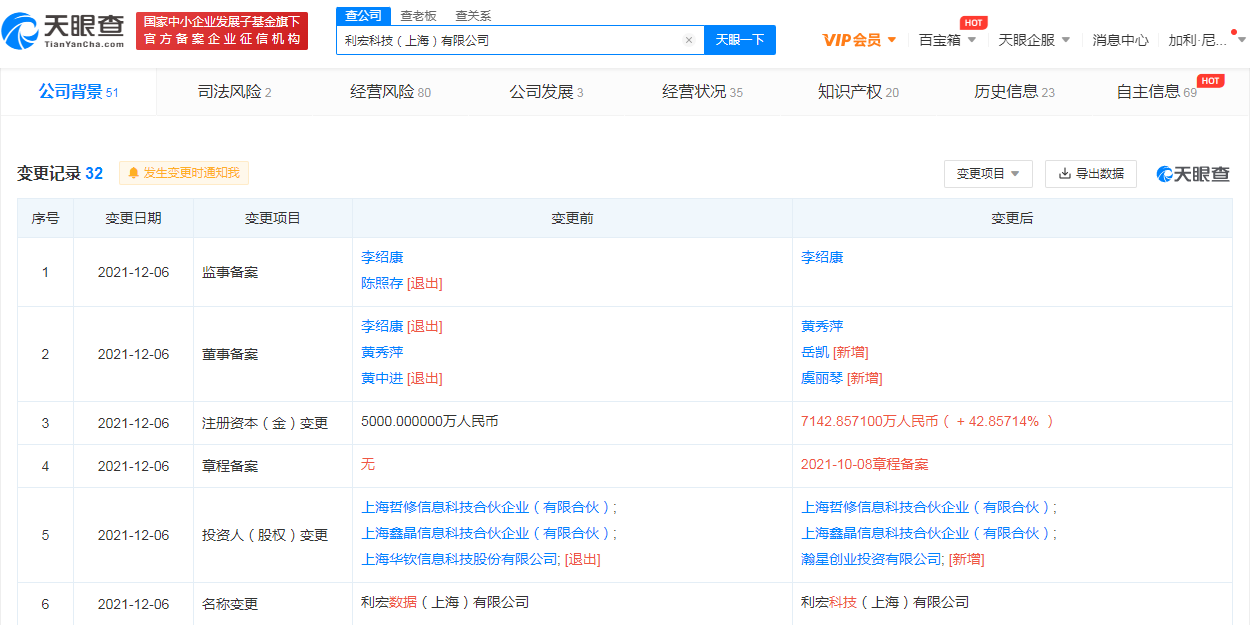Screen dimensions: 1250x625
Task: Clear the search box with the X icon
Action: click(688, 40)
